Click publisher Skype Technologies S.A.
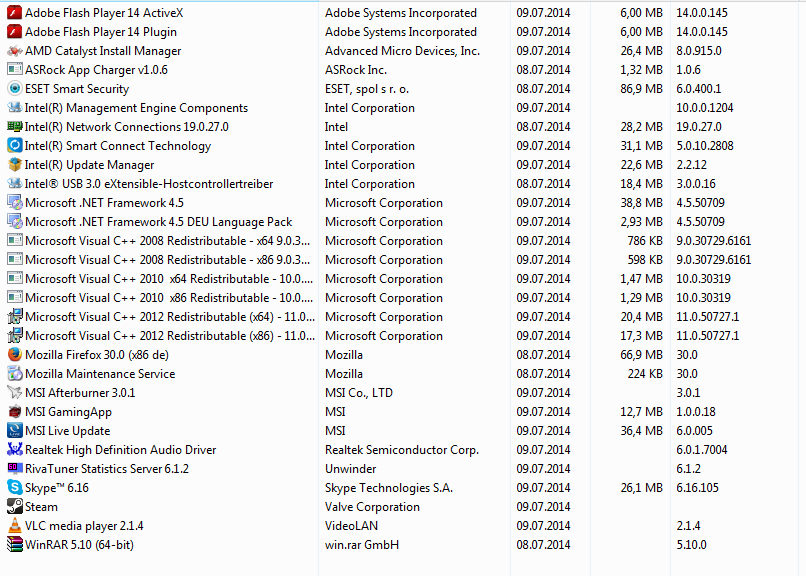This screenshot has width=806, height=576. click(x=389, y=488)
